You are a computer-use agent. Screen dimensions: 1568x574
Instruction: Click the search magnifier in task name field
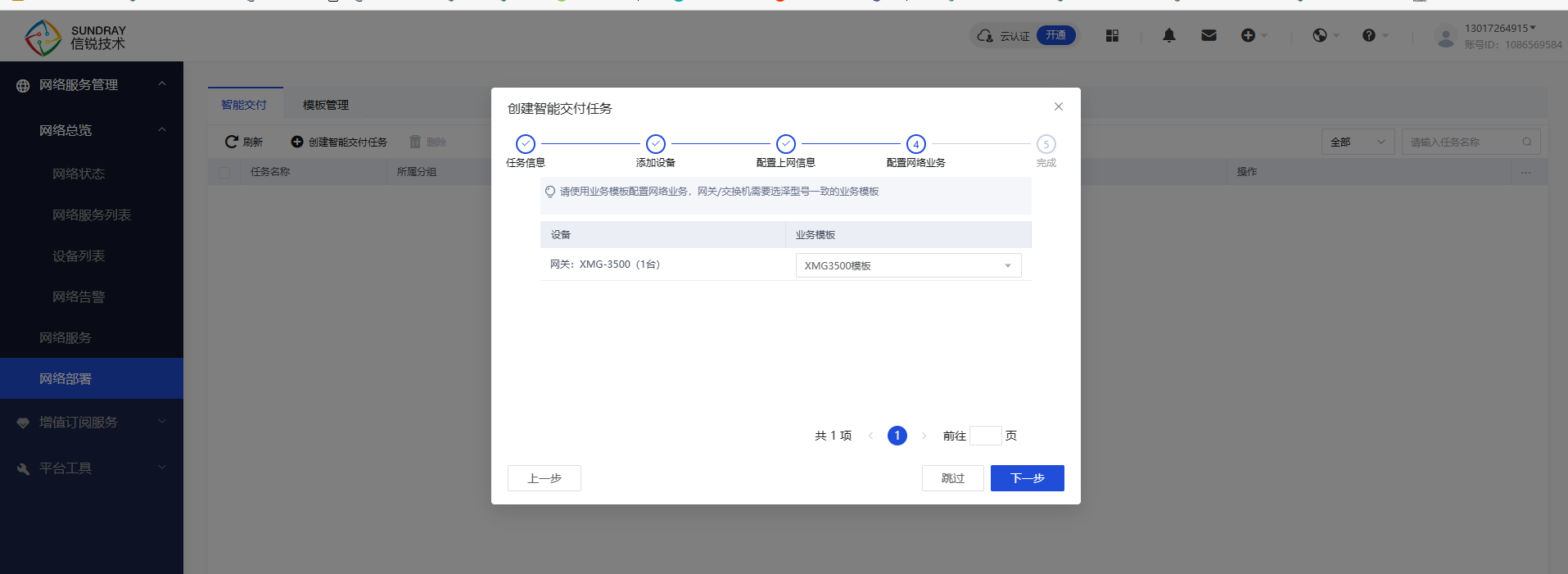1527,142
